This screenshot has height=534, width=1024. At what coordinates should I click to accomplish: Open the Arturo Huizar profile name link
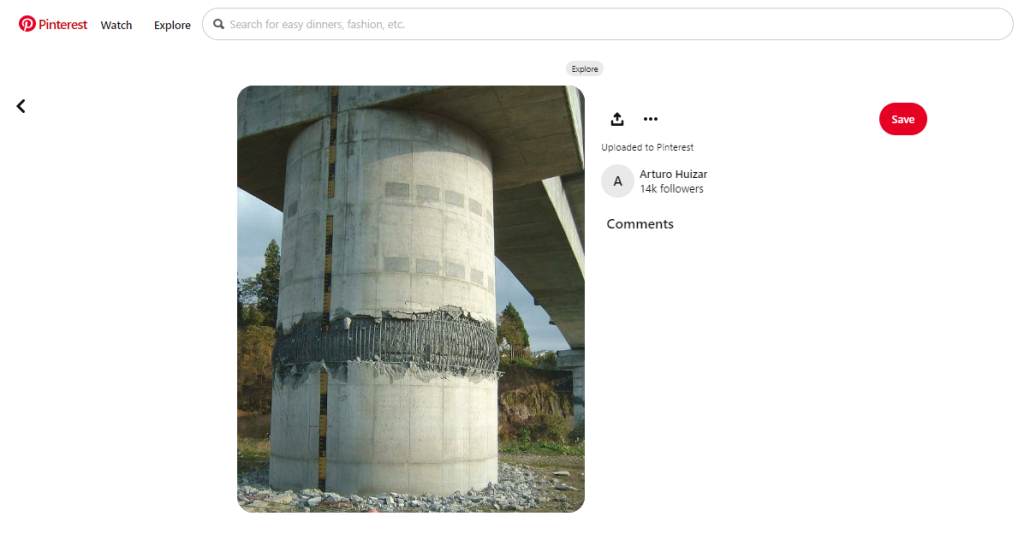(x=673, y=174)
